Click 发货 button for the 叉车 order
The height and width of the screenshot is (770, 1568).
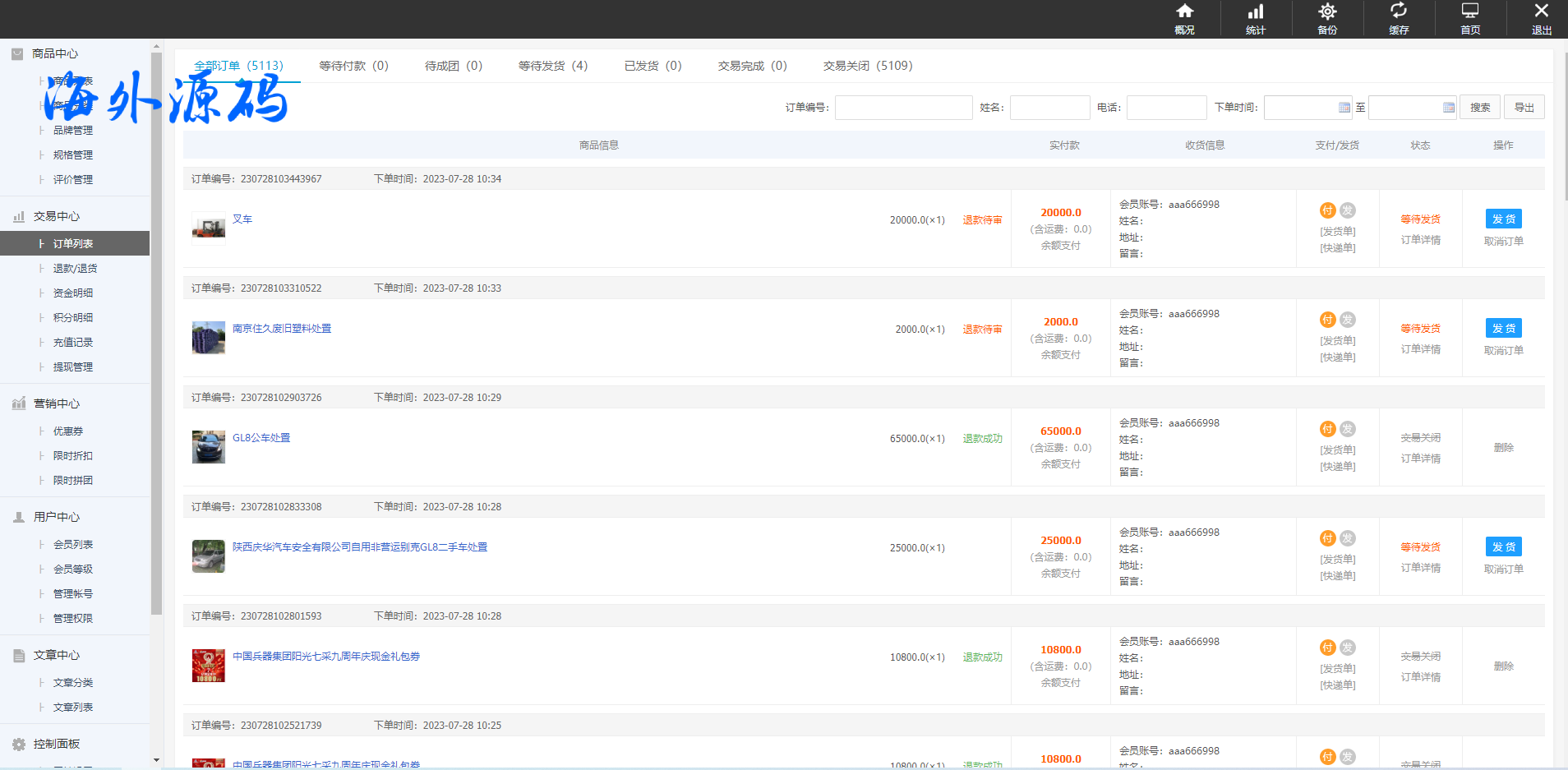point(1503,219)
